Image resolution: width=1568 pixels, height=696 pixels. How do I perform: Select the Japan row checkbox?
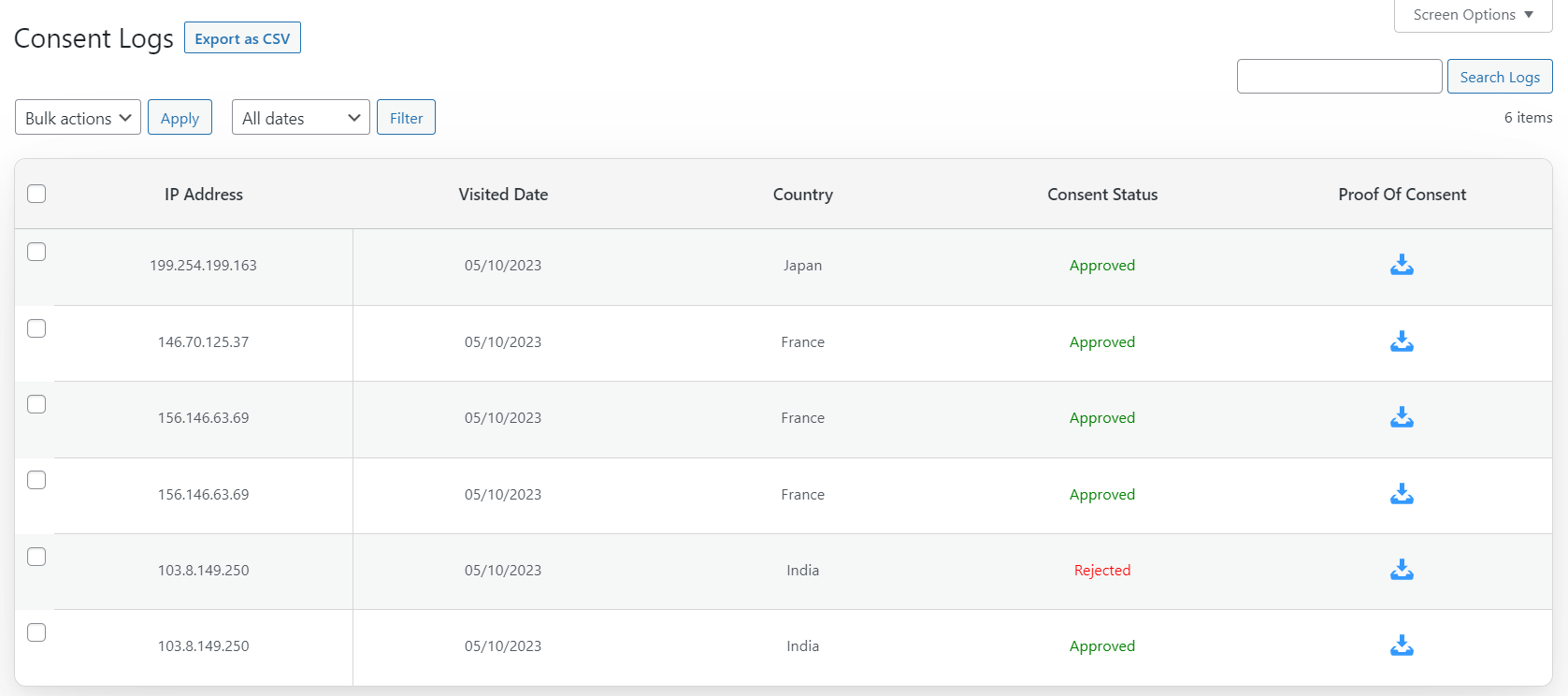(x=36, y=252)
